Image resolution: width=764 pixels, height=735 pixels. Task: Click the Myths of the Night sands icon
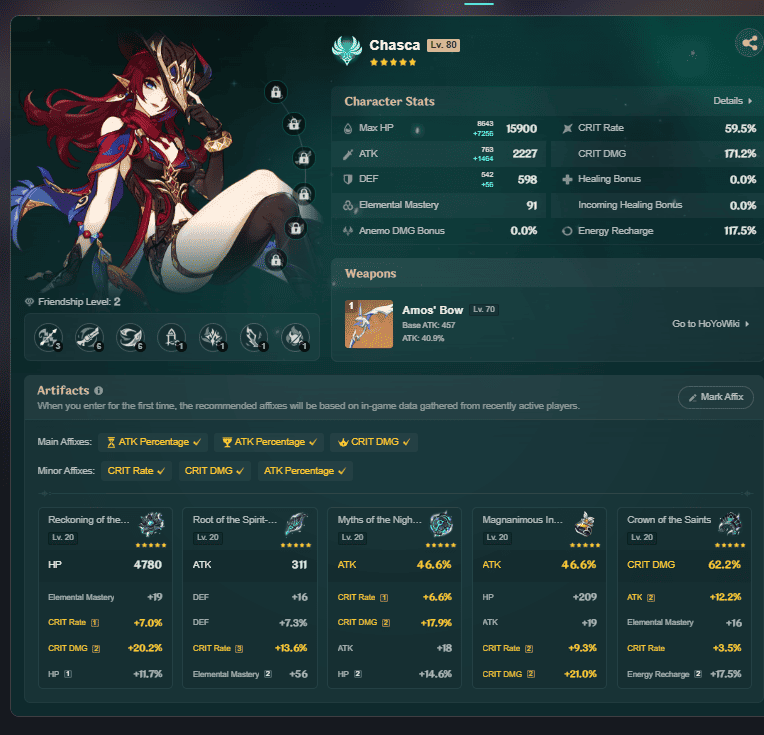coord(441,524)
